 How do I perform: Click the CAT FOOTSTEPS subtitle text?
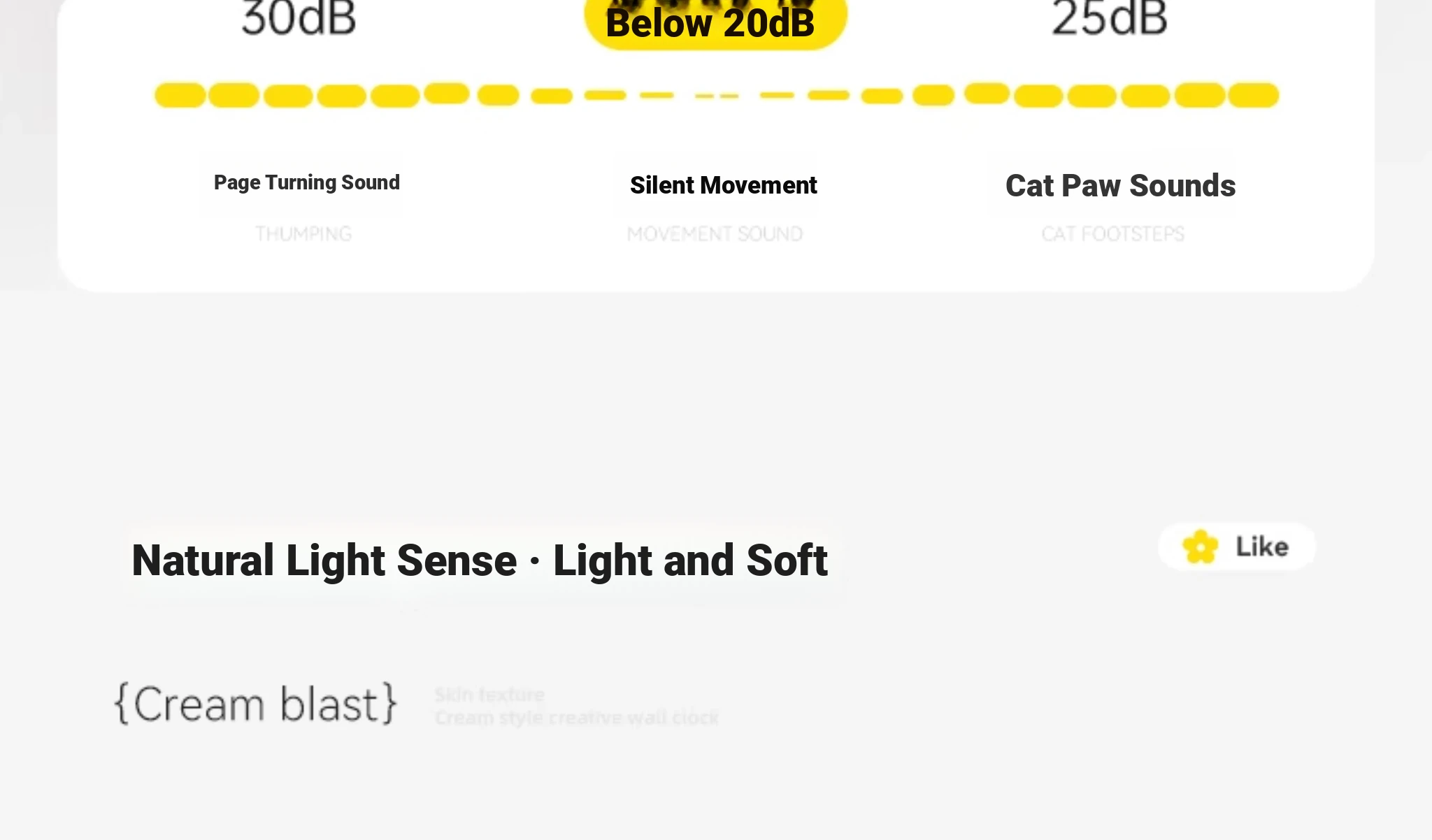tap(1112, 233)
